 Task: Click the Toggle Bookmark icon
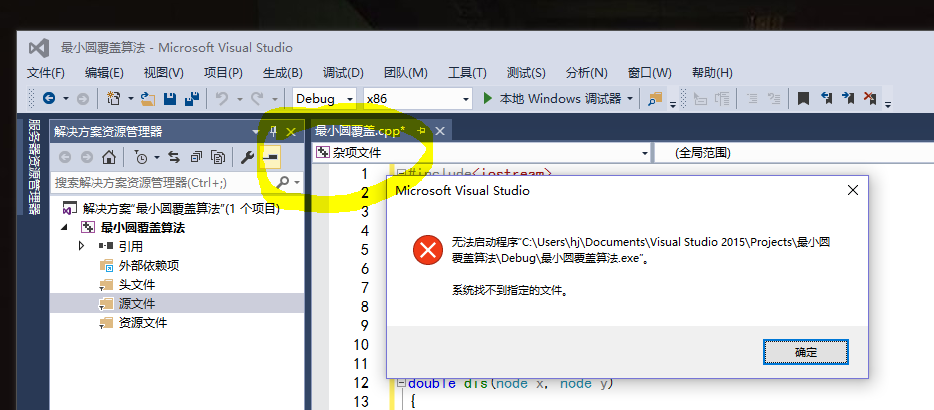(x=804, y=98)
